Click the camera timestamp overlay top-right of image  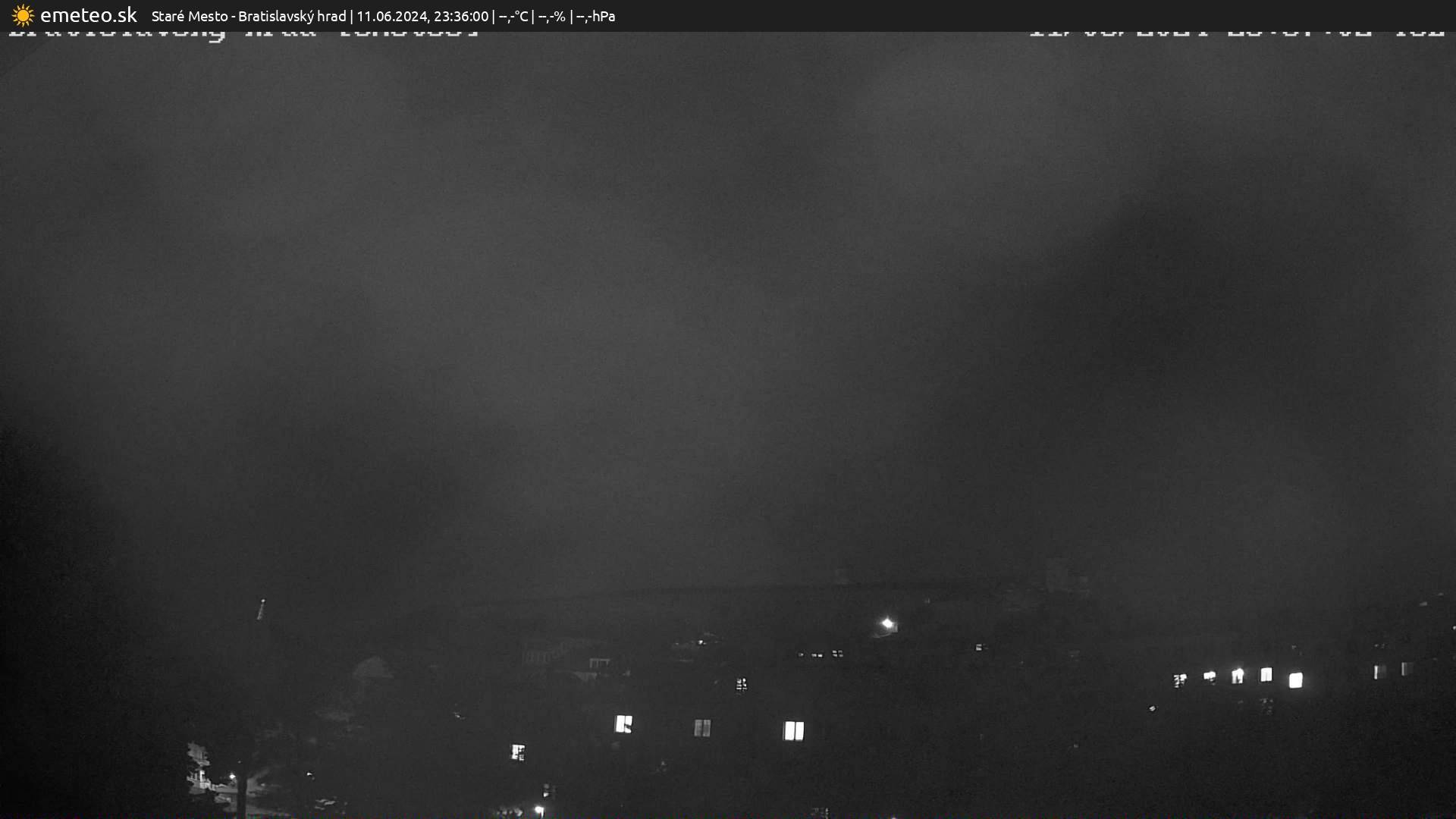(x=1236, y=34)
